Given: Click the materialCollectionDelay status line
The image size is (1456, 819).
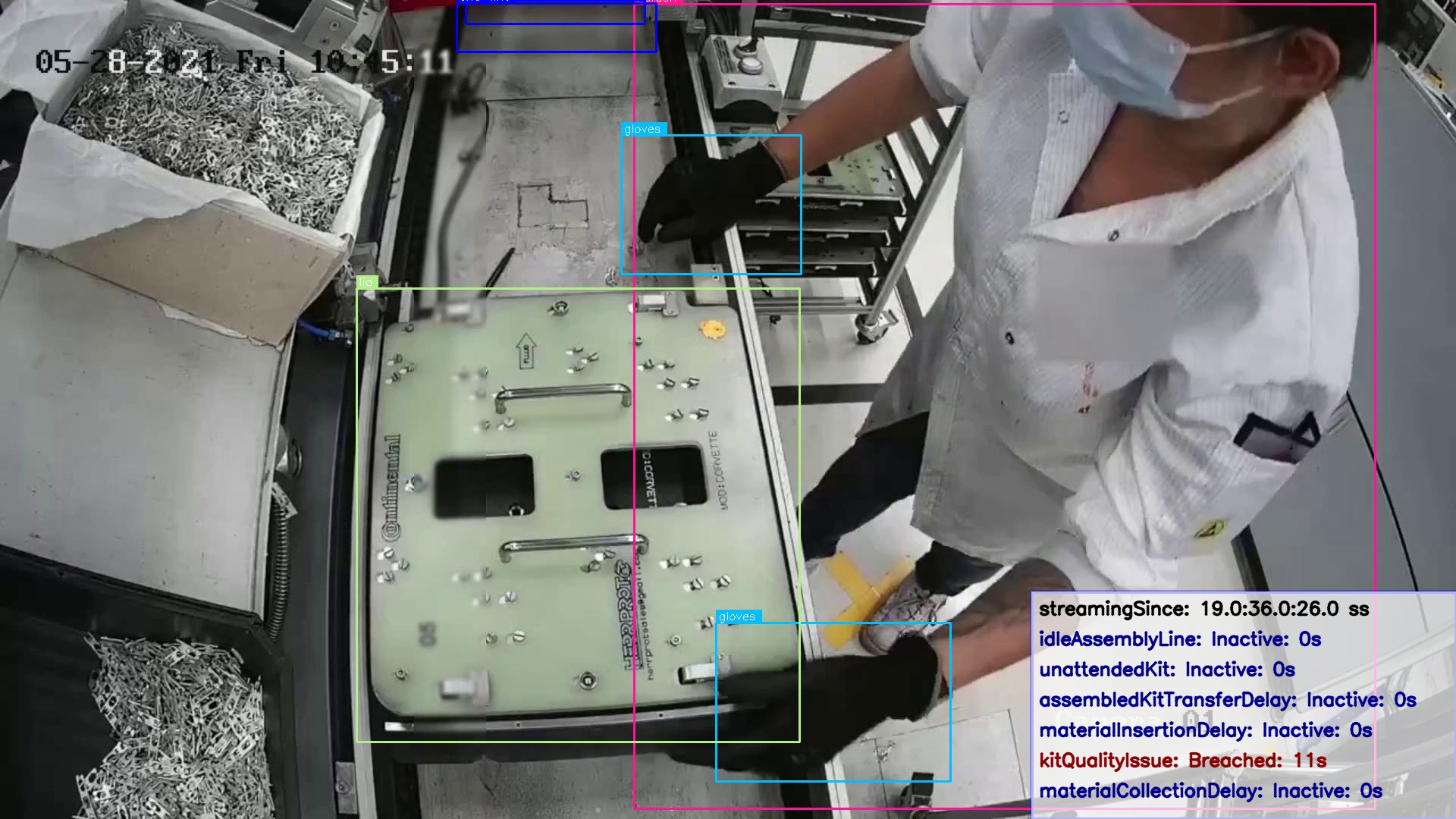Looking at the screenshot, I should coord(1210,791).
